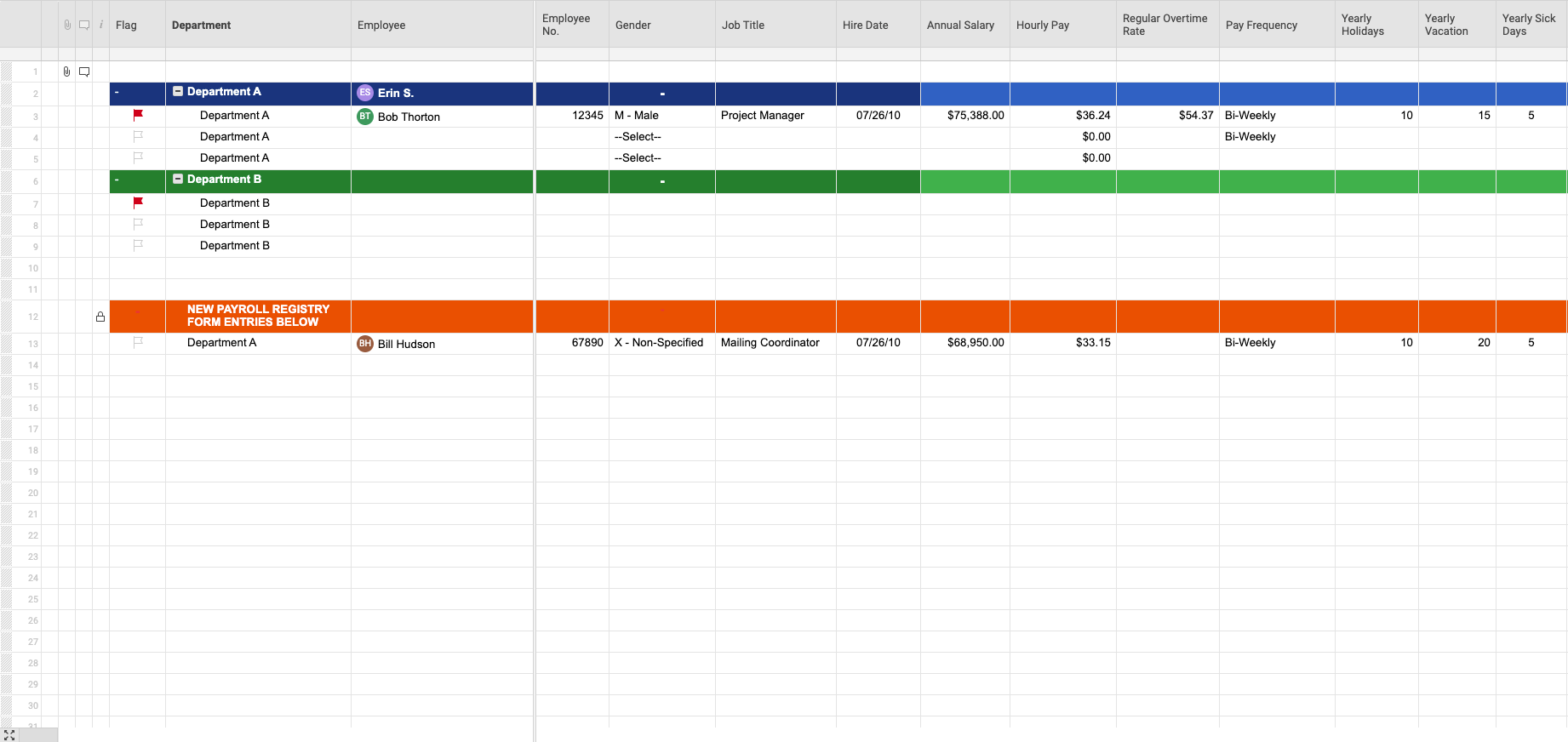Toggle flag on row 9 Department B
The width and height of the screenshot is (1568, 742).
(138, 245)
